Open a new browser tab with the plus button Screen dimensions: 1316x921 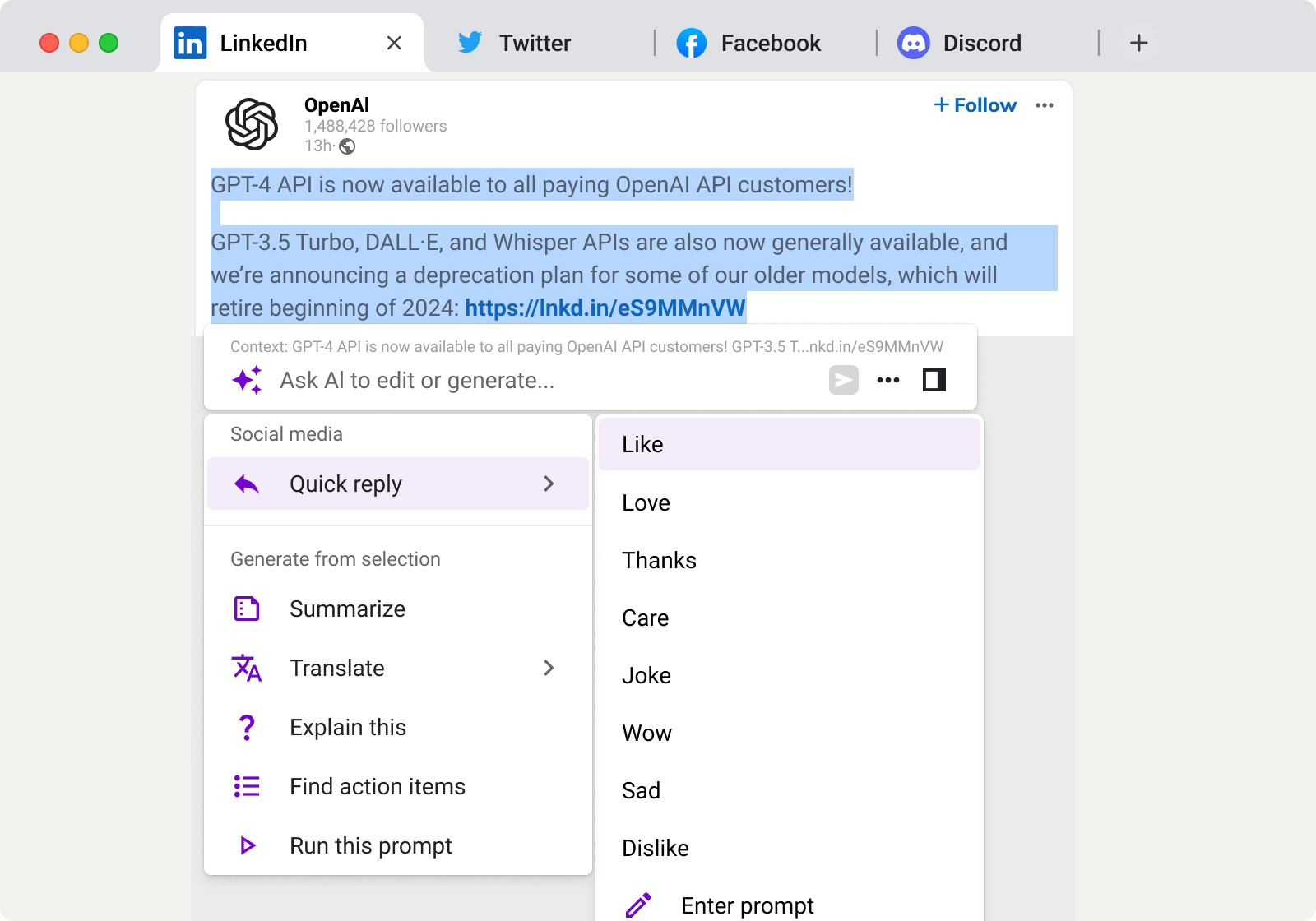click(x=1139, y=43)
